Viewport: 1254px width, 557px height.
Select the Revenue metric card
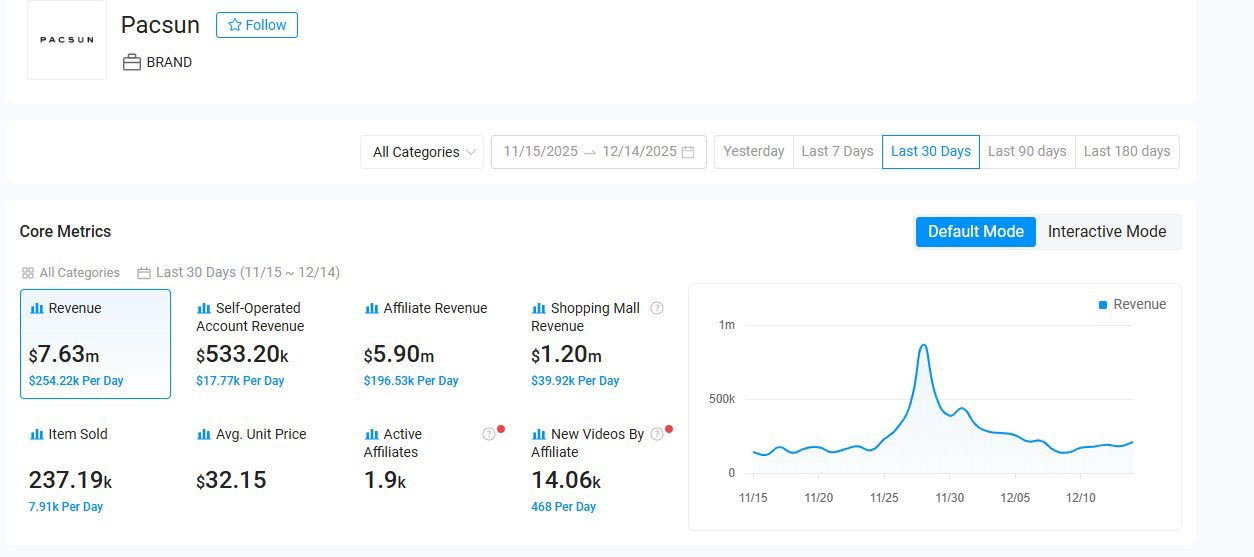pyautogui.click(x=95, y=344)
